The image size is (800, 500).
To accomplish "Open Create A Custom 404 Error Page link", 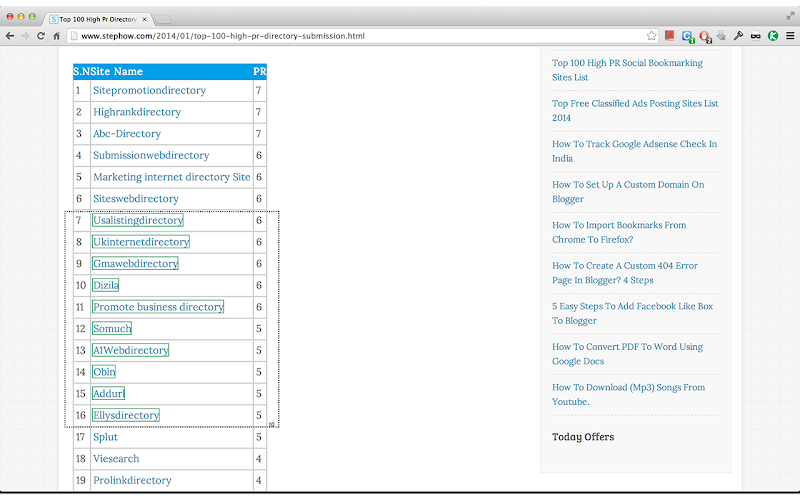I will point(624,273).
